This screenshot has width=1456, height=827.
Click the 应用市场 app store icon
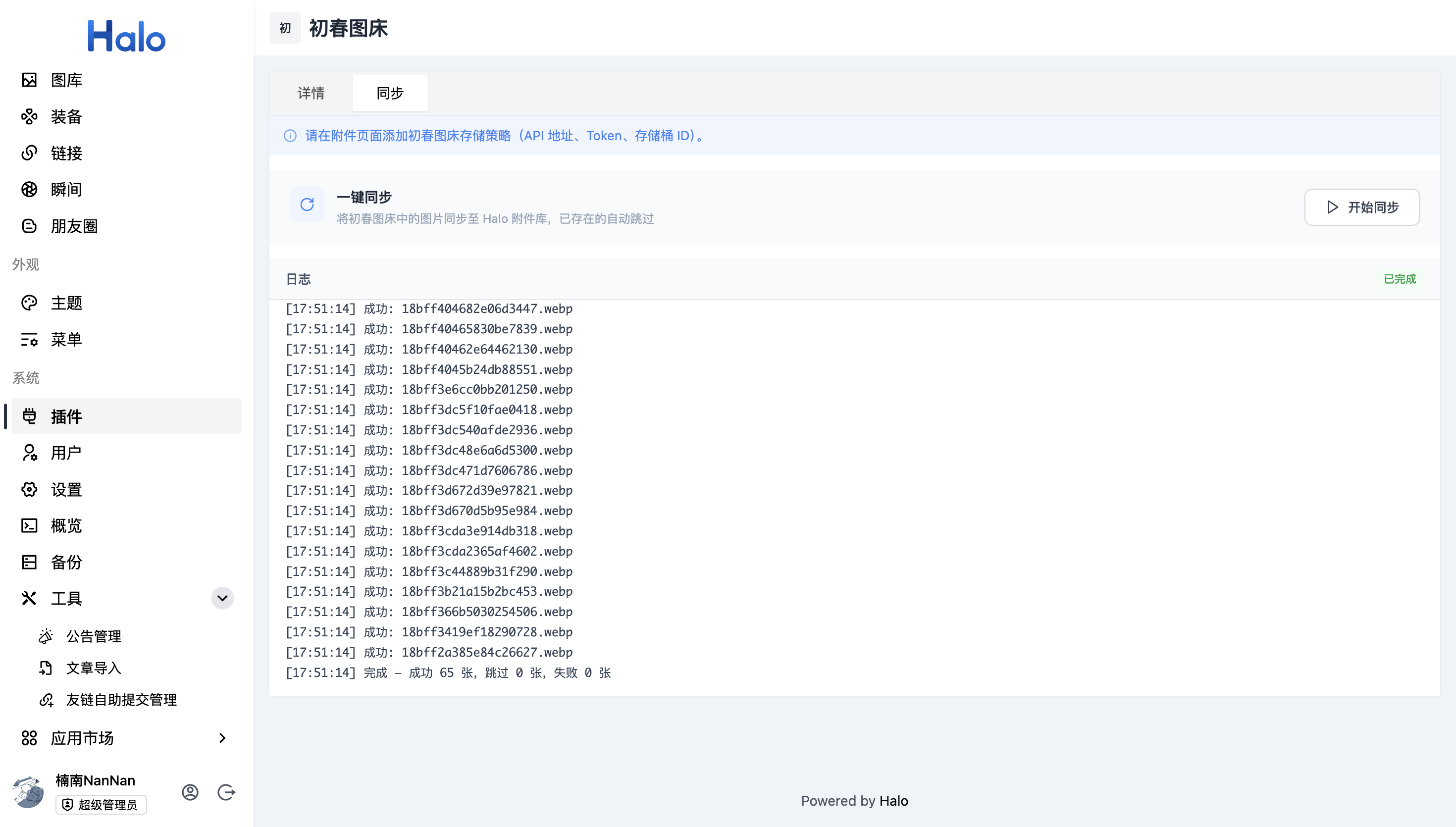pos(29,738)
